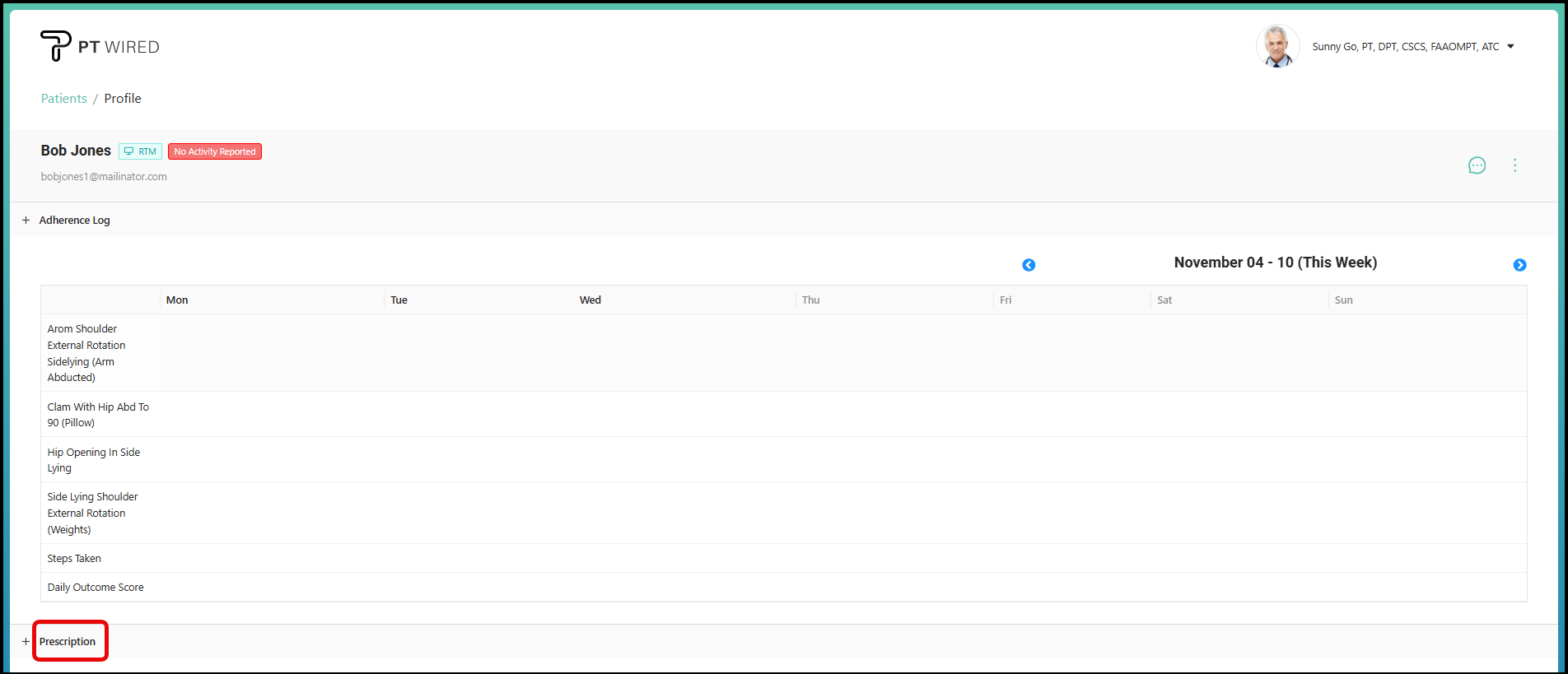Advance to next week with right arrow
Viewport: 1568px width, 674px height.
(x=1519, y=265)
